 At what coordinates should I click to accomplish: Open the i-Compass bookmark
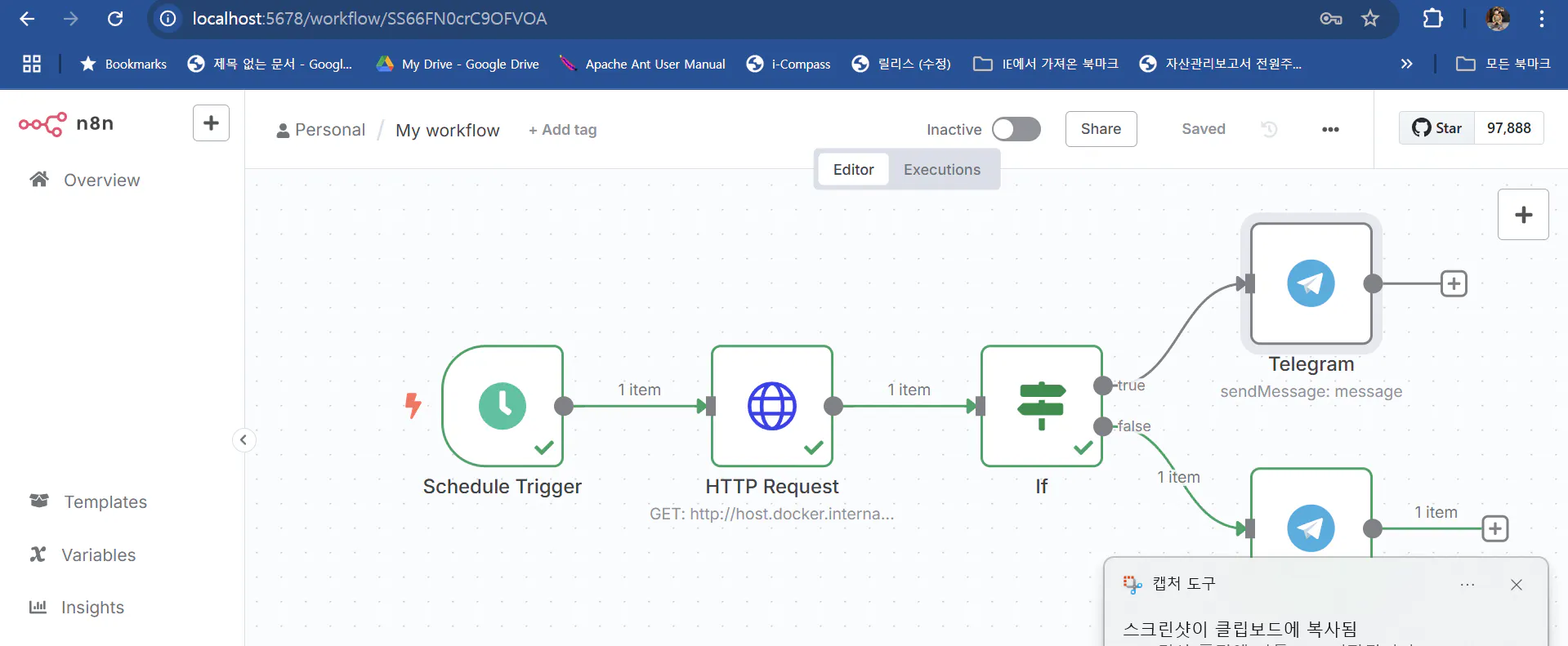point(788,64)
